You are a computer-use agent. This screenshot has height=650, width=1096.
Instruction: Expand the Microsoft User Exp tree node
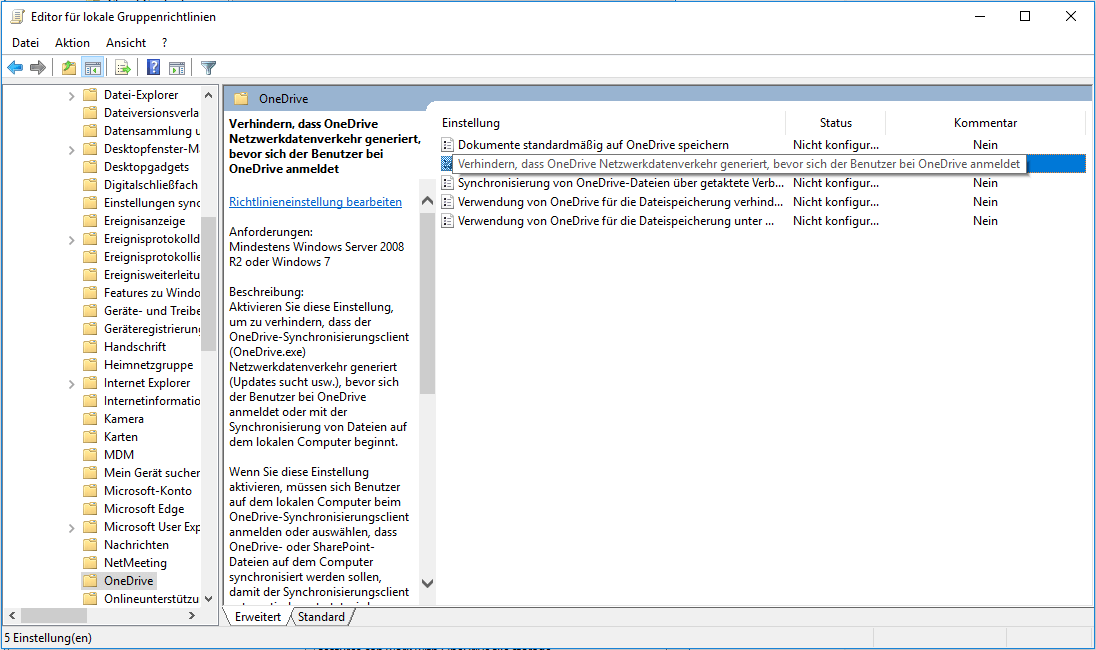[71, 528]
